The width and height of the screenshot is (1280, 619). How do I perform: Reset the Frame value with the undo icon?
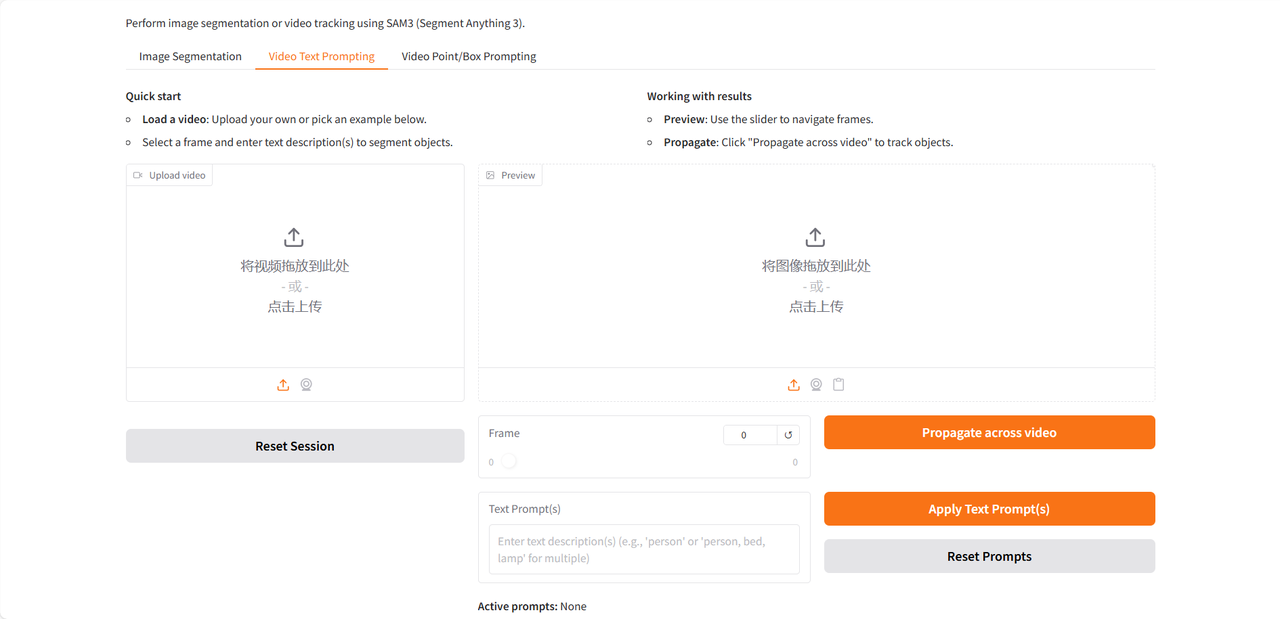pos(788,435)
